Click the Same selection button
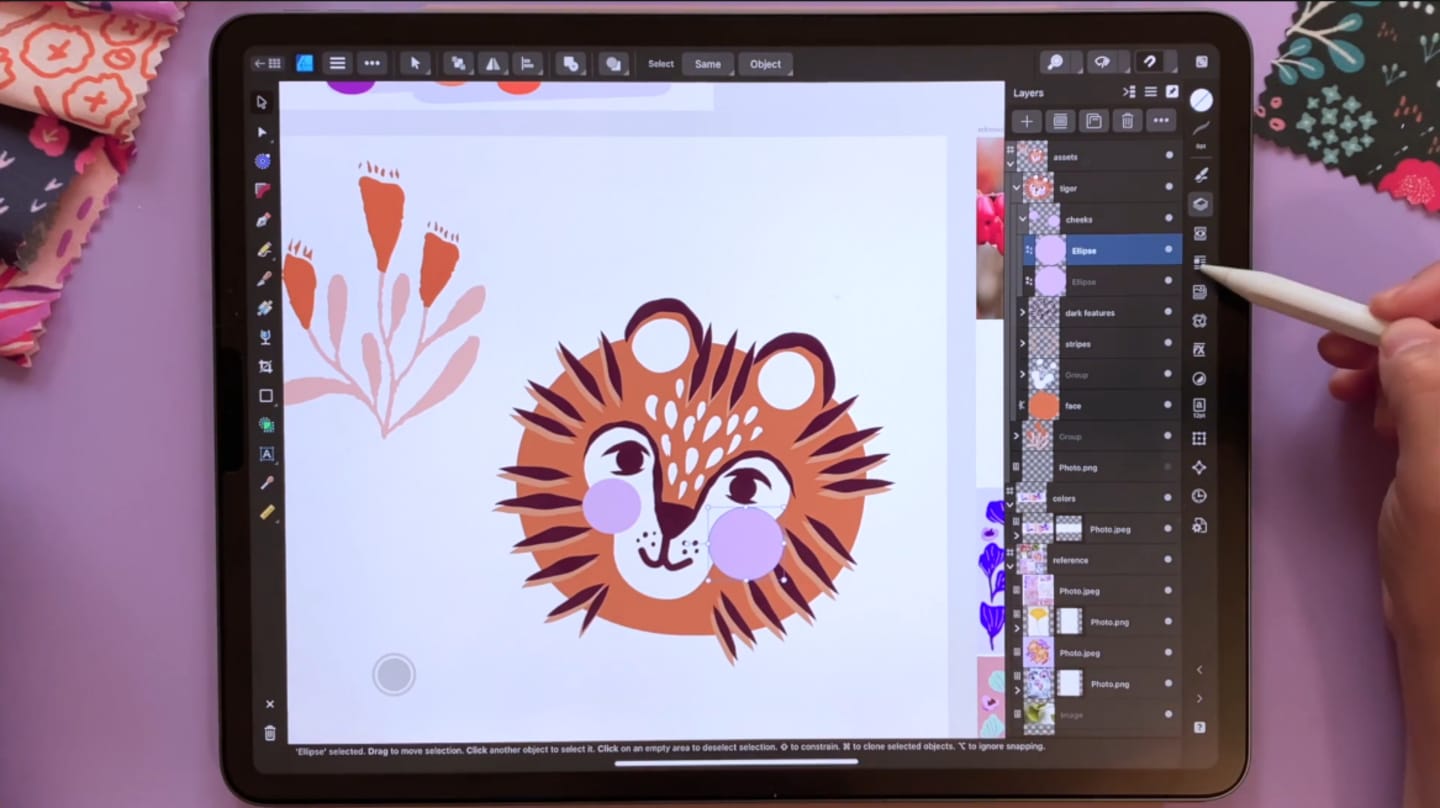 (708, 63)
